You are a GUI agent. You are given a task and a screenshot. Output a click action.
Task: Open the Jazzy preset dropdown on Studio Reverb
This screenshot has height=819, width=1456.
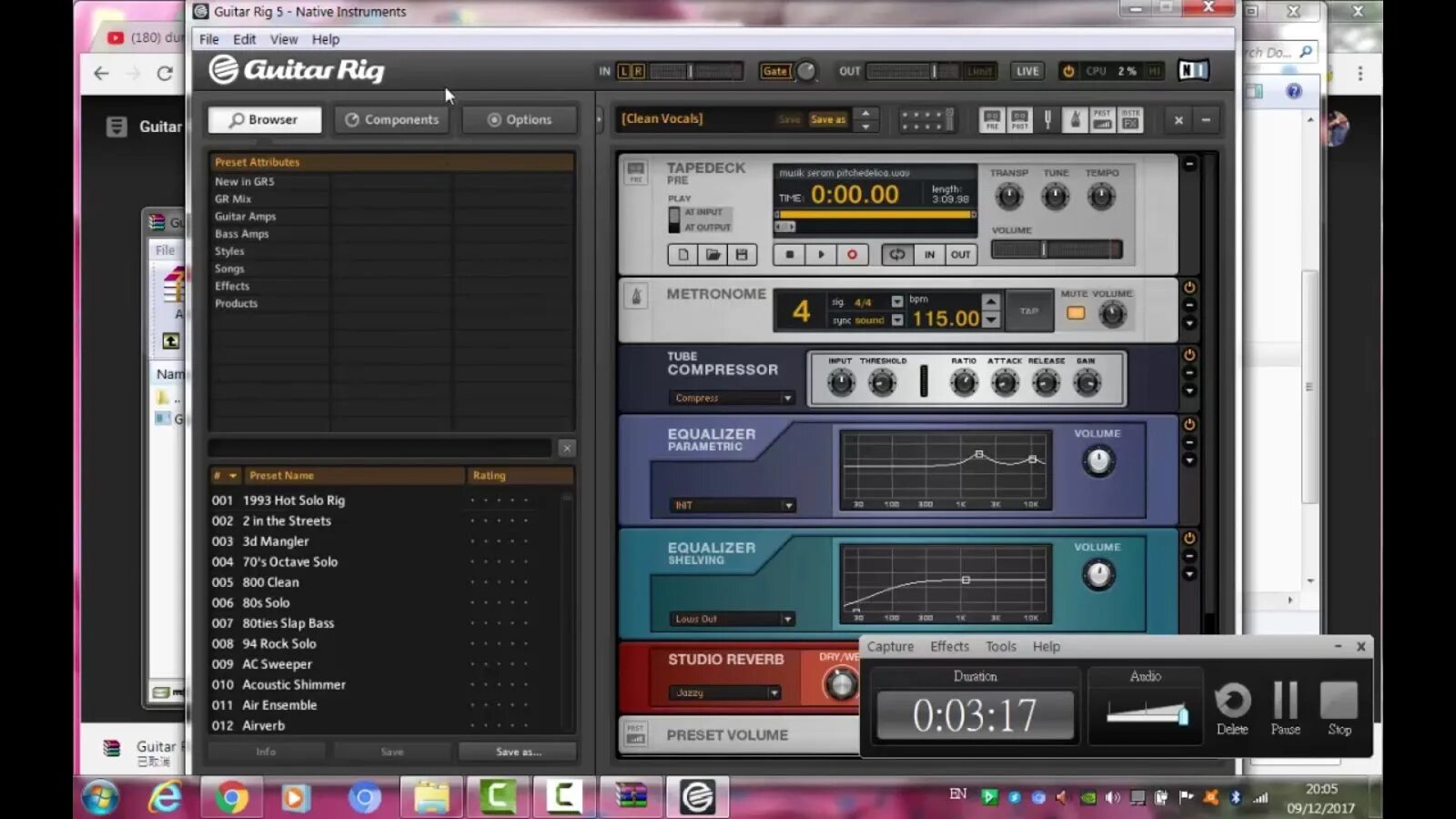click(725, 692)
